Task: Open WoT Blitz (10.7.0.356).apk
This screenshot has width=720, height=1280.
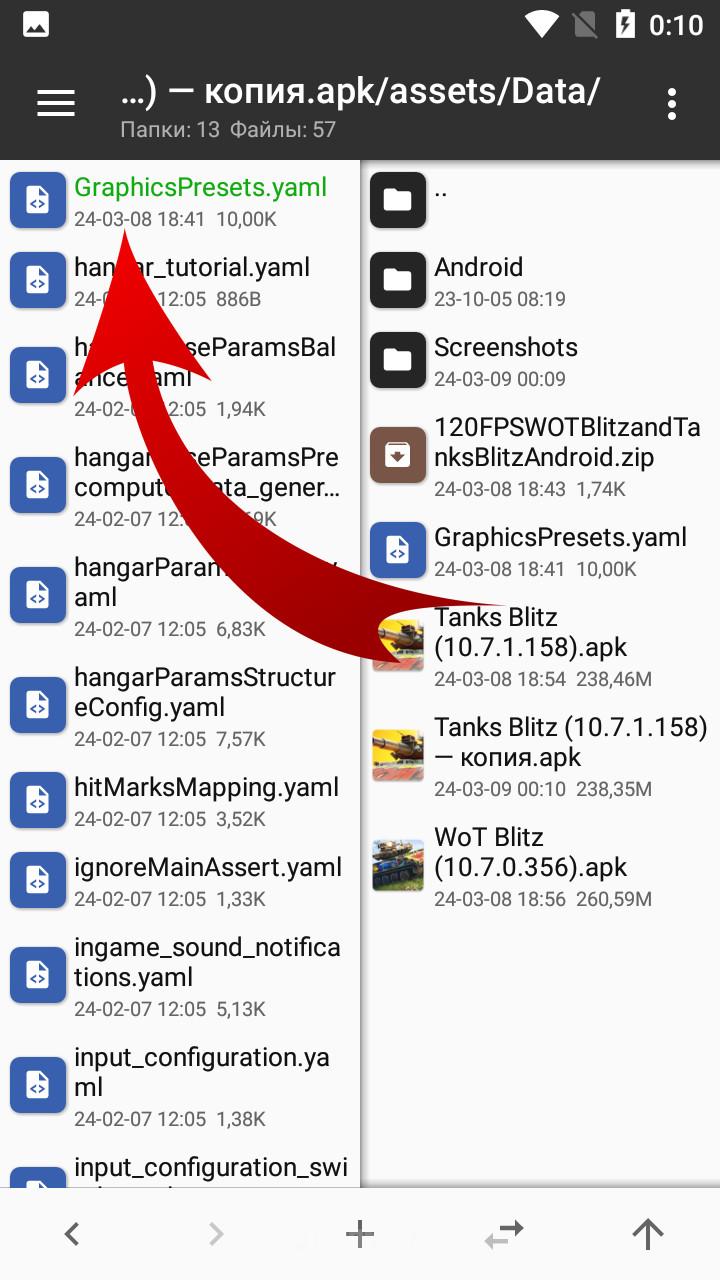Action: point(540,865)
